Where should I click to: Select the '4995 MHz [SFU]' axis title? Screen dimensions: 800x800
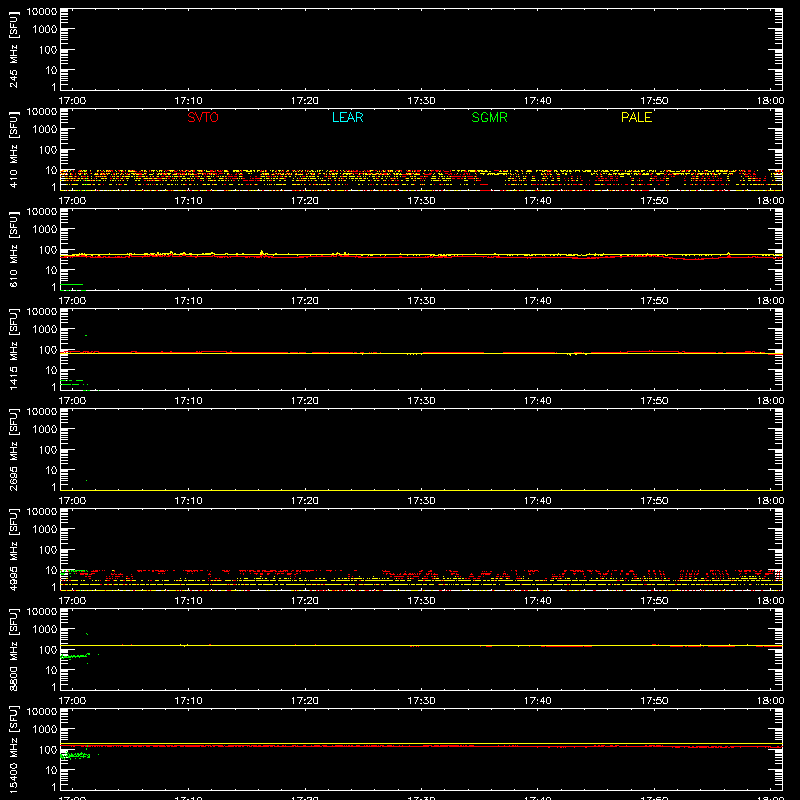[13, 549]
